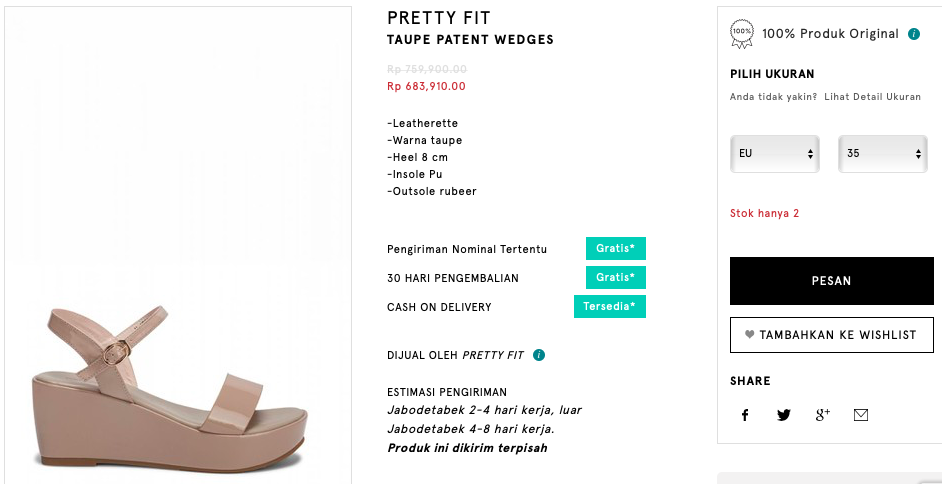Open the size 35 dropdown
Image resolution: width=942 pixels, height=484 pixels.
(882, 154)
